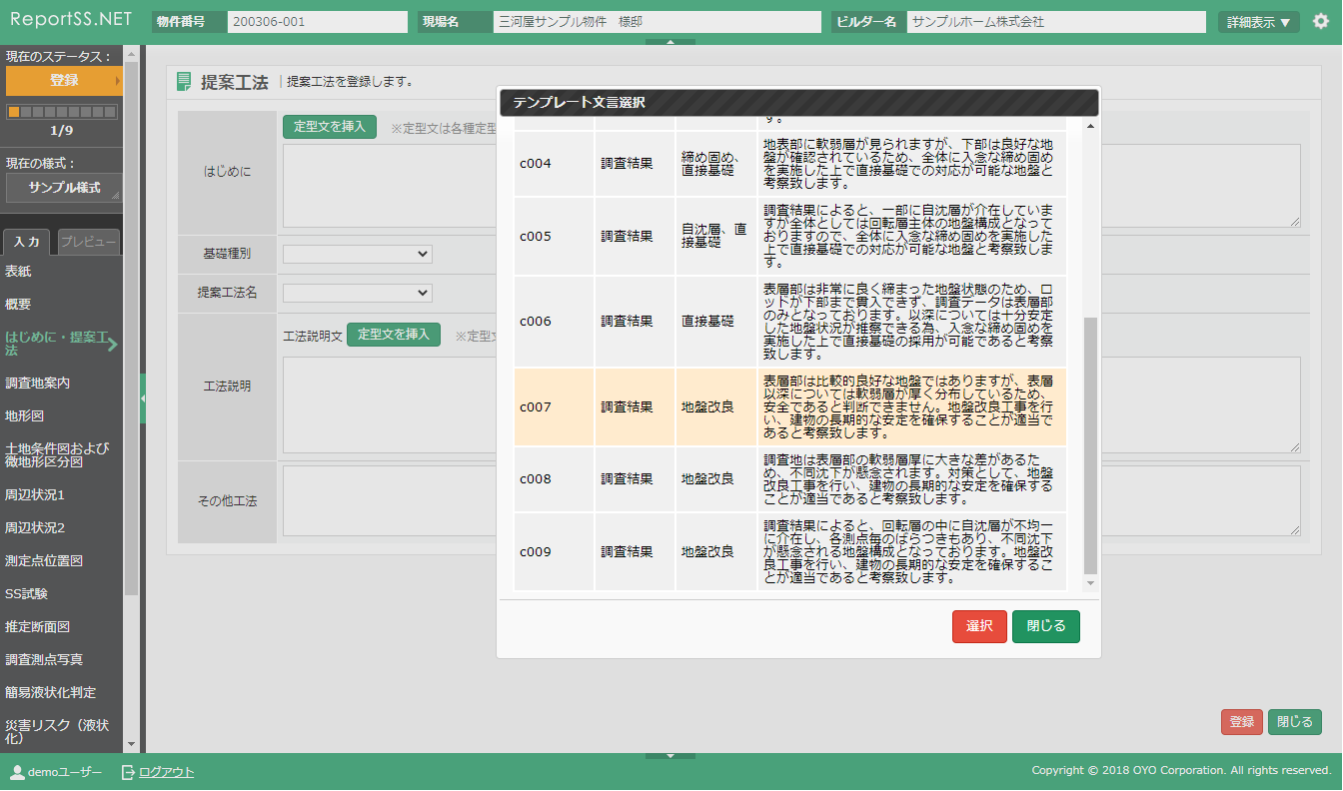
Task: Click the 1/9 progress indicator bar
Action: [64, 112]
